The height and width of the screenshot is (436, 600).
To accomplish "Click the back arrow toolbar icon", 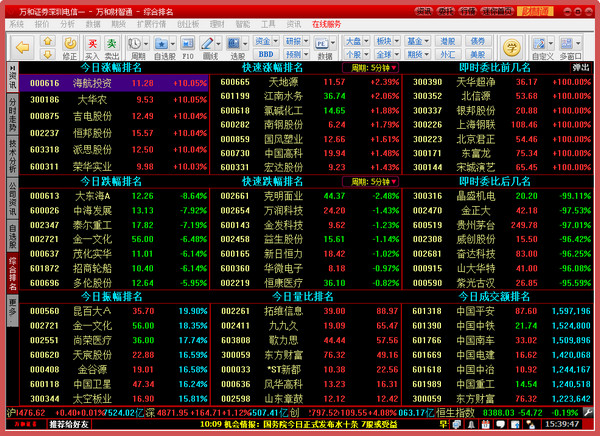I will 20,47.
